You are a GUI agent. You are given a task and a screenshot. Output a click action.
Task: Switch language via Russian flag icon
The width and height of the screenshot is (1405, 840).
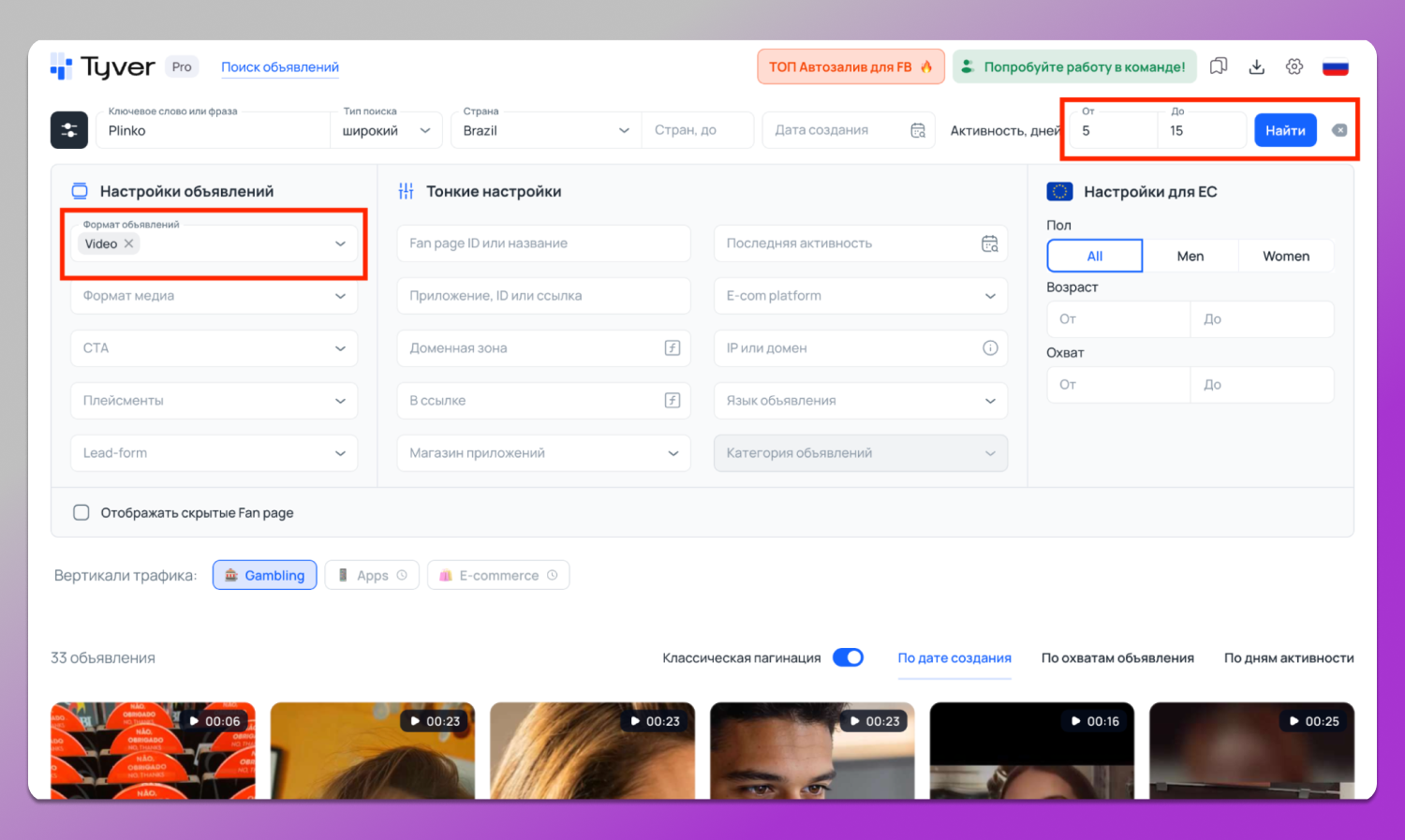tap(1335, 67)
